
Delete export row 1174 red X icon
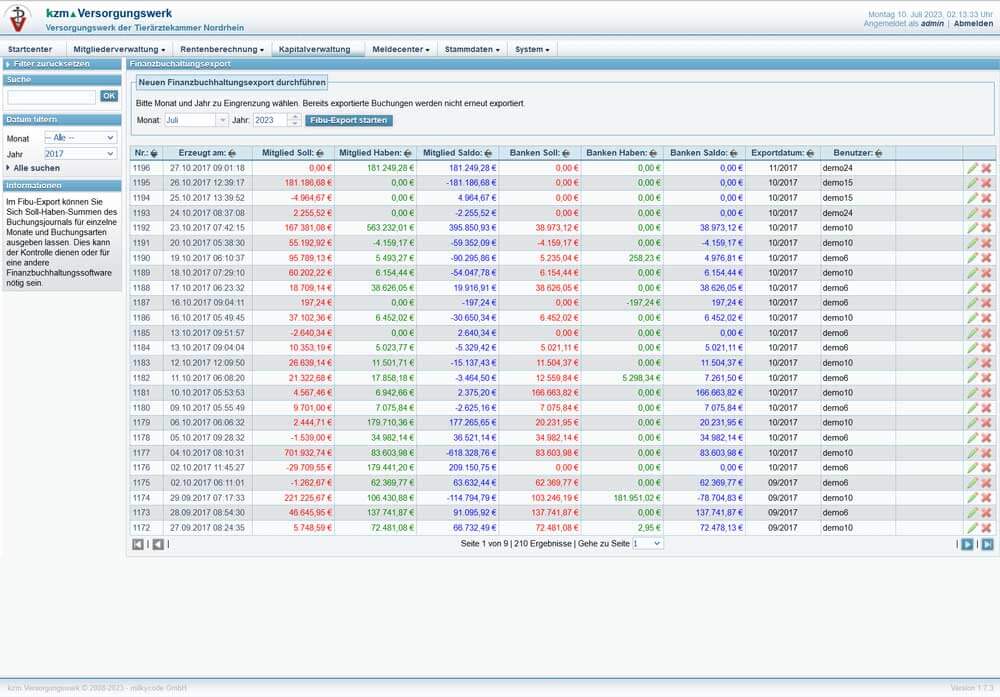click(986, 497)
